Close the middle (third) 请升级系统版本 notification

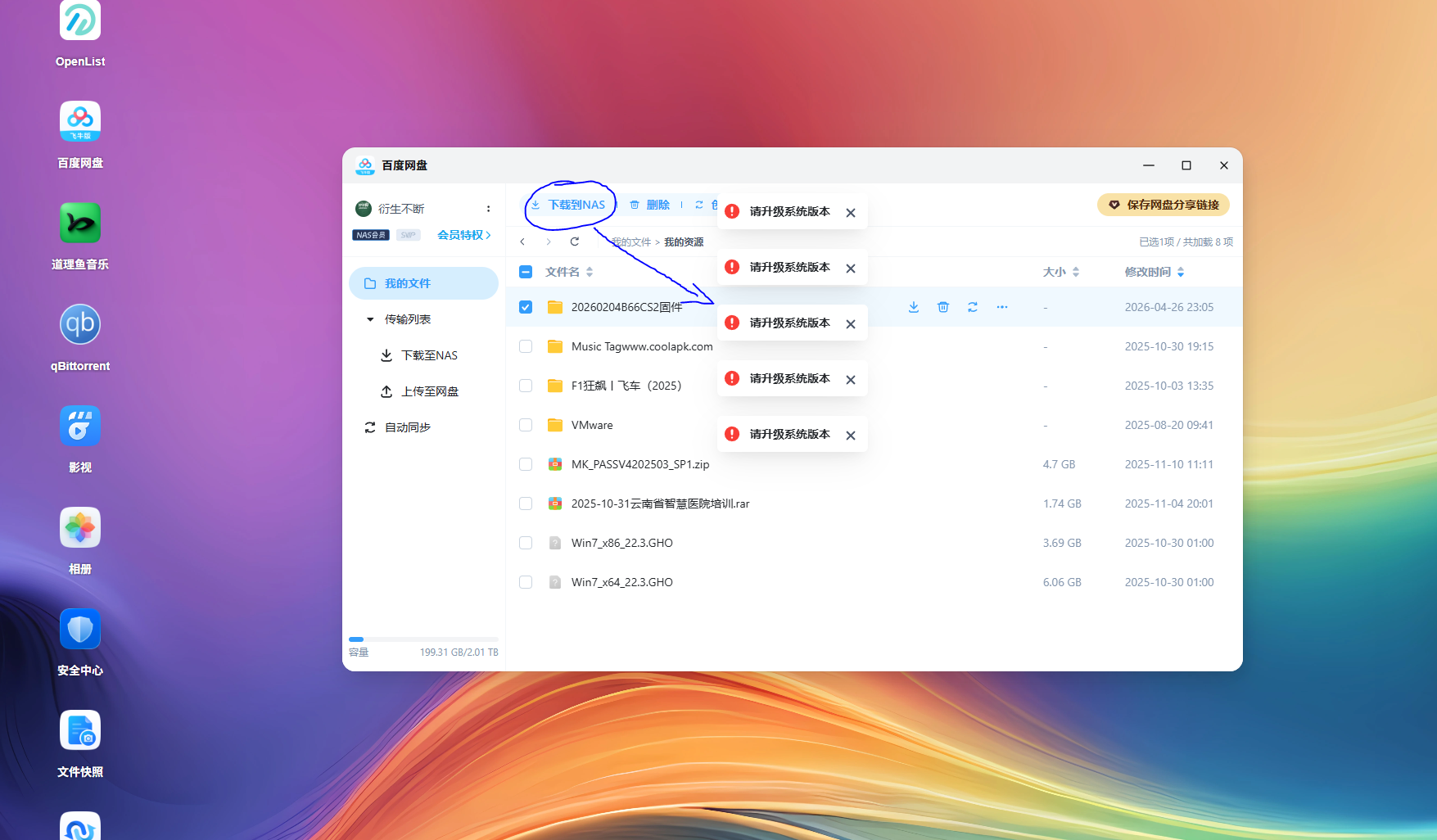click(851, 324)
